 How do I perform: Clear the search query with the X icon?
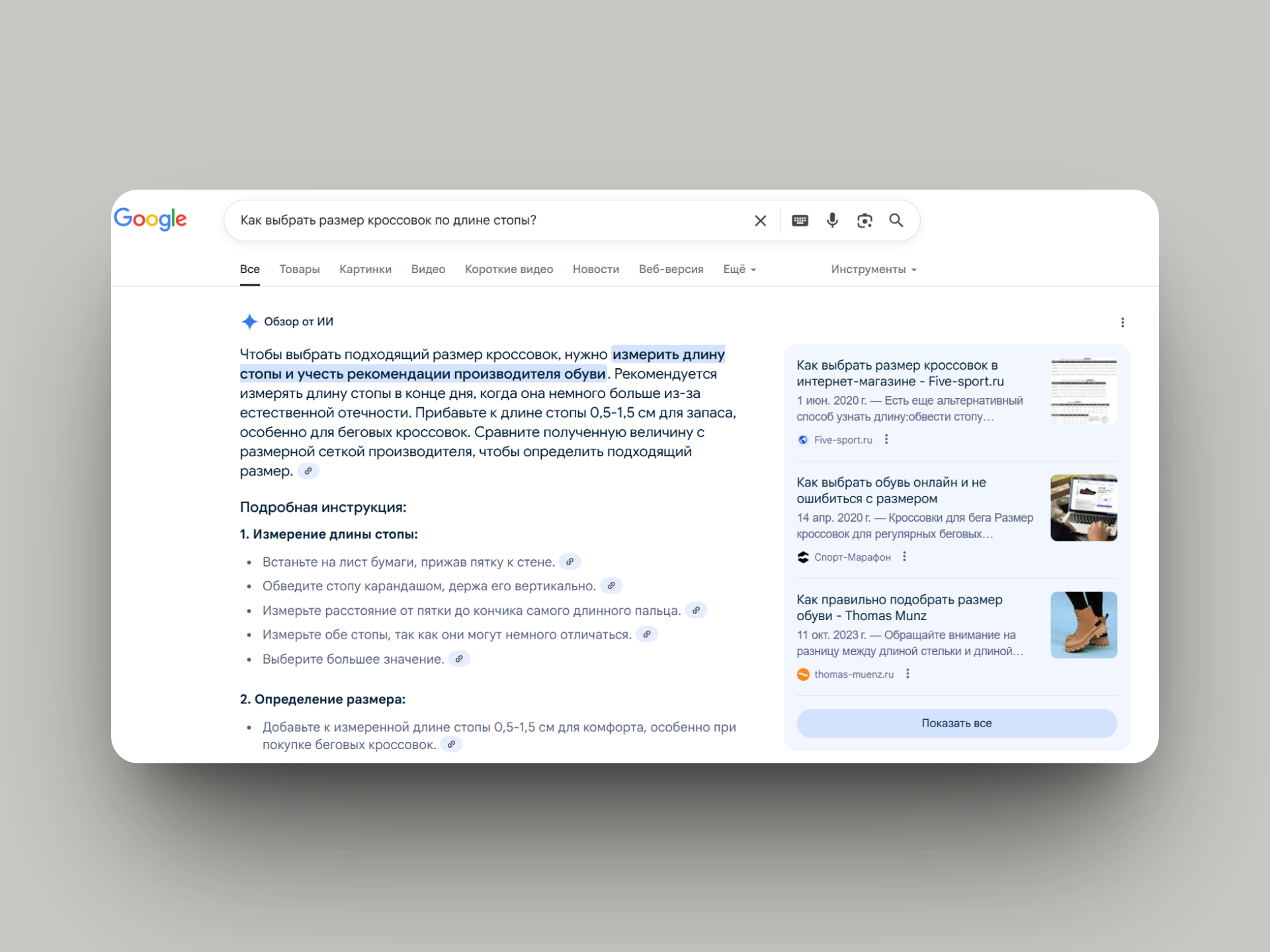(x=760, y=221)
